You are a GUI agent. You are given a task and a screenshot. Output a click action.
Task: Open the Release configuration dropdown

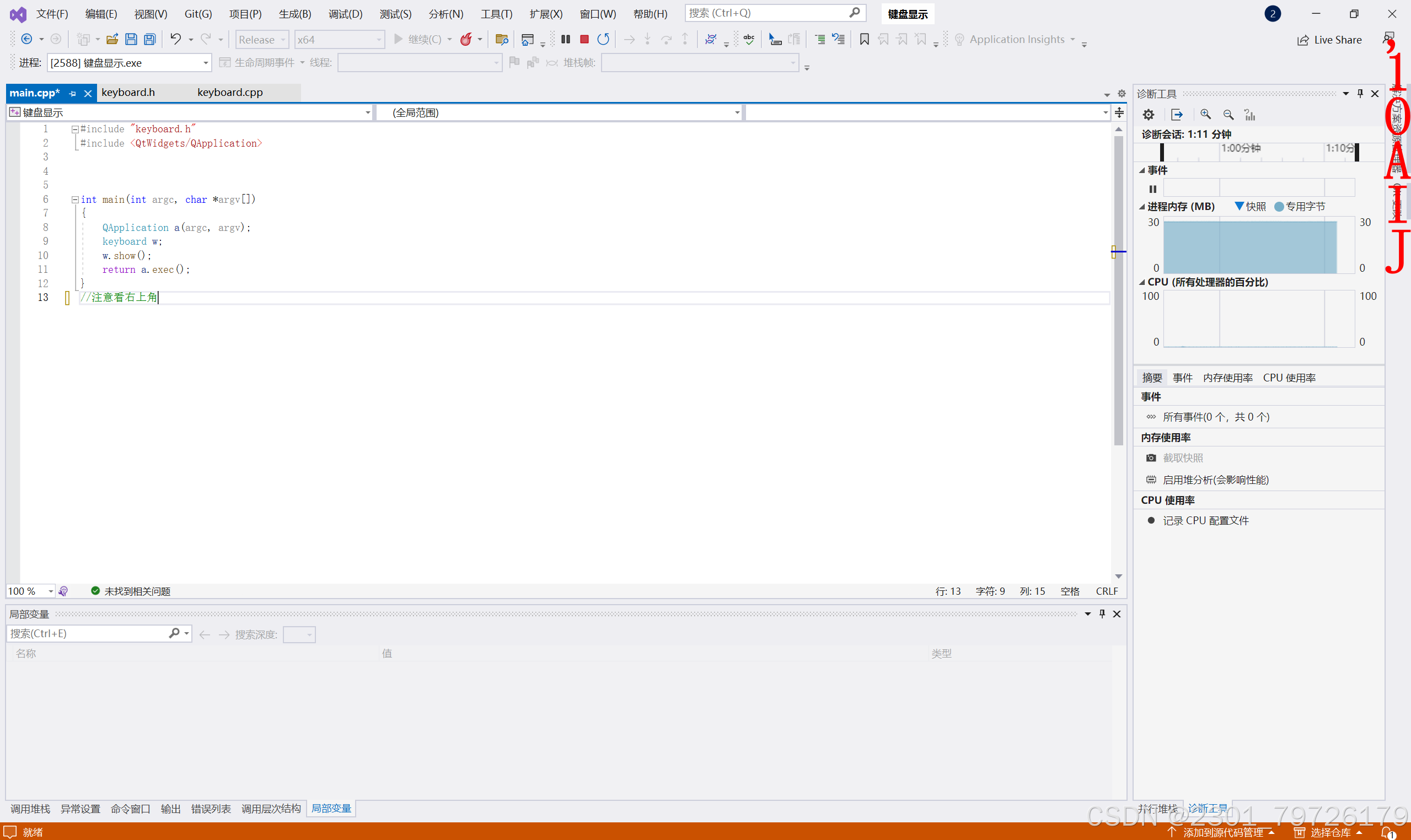click(x=262, y=39)
